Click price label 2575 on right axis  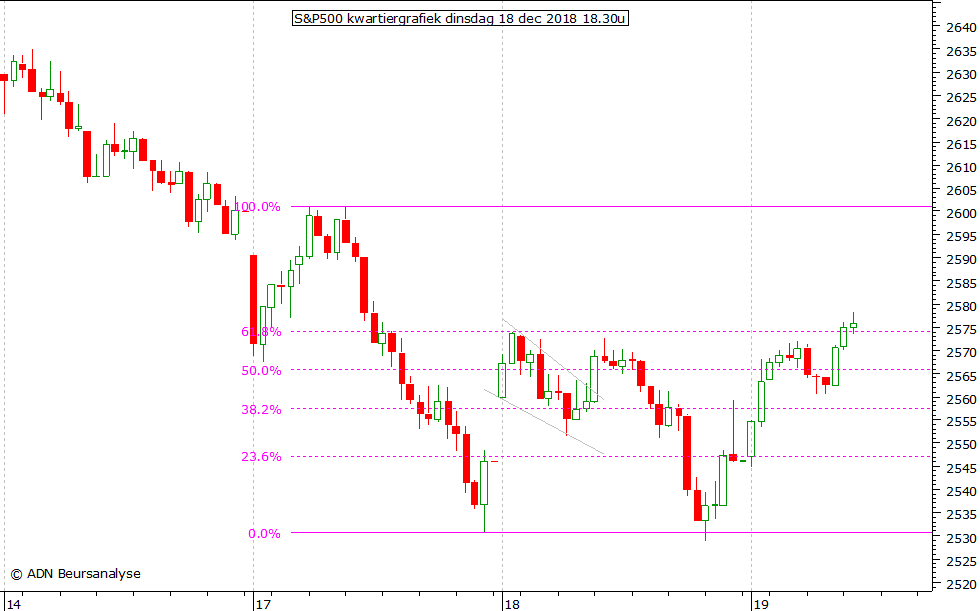click(961, 330)
